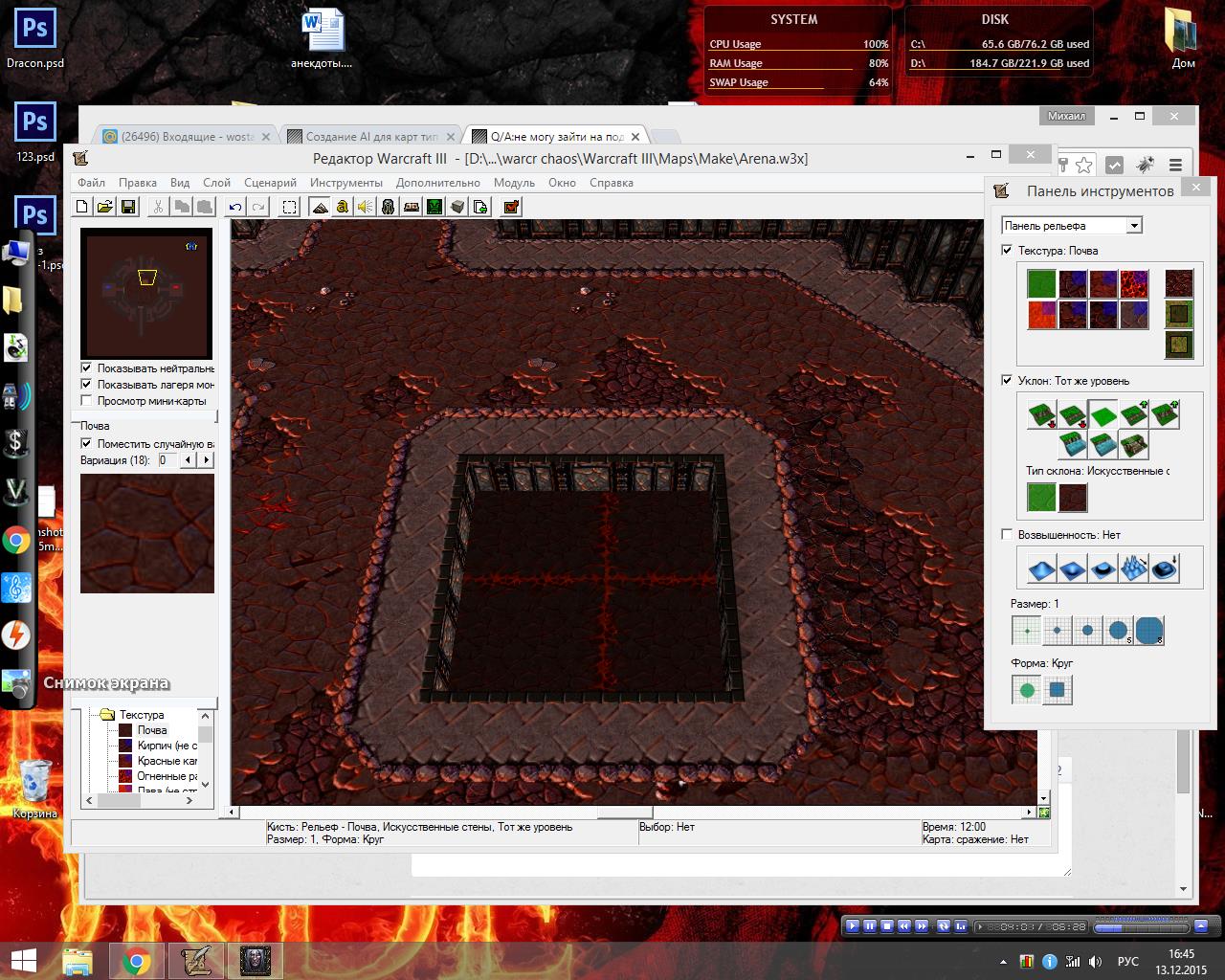Image resolution: width=1225 pixels, height=980 pixels.
Task: Toggle 'Показывать нейтральные' checkbox
Action: click(87, 367)
